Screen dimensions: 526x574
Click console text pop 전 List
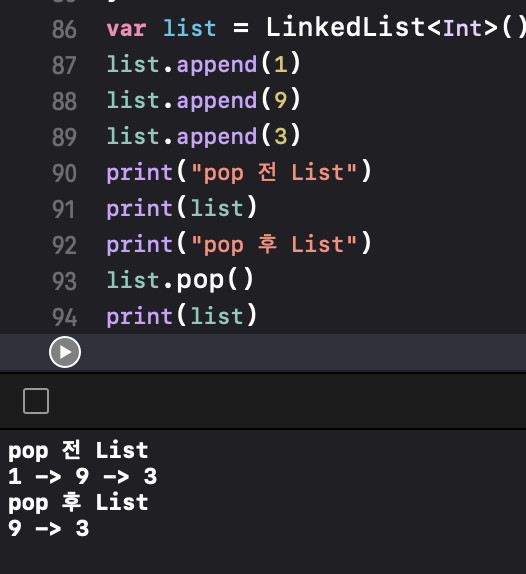(x=78, y=450)
